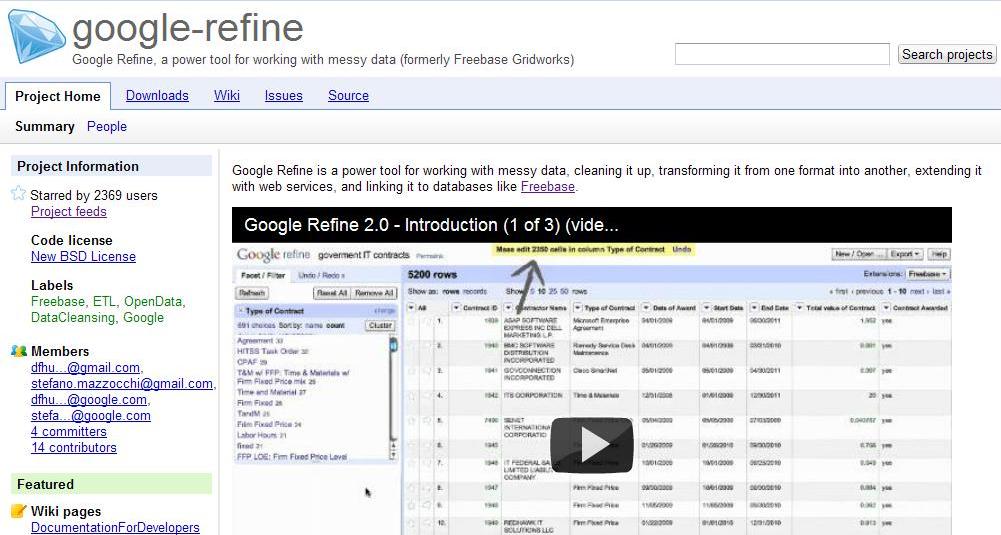The width and height of the screenshot is (1001, 535).
Task: Click the Google label
Action: pos(143,317)
